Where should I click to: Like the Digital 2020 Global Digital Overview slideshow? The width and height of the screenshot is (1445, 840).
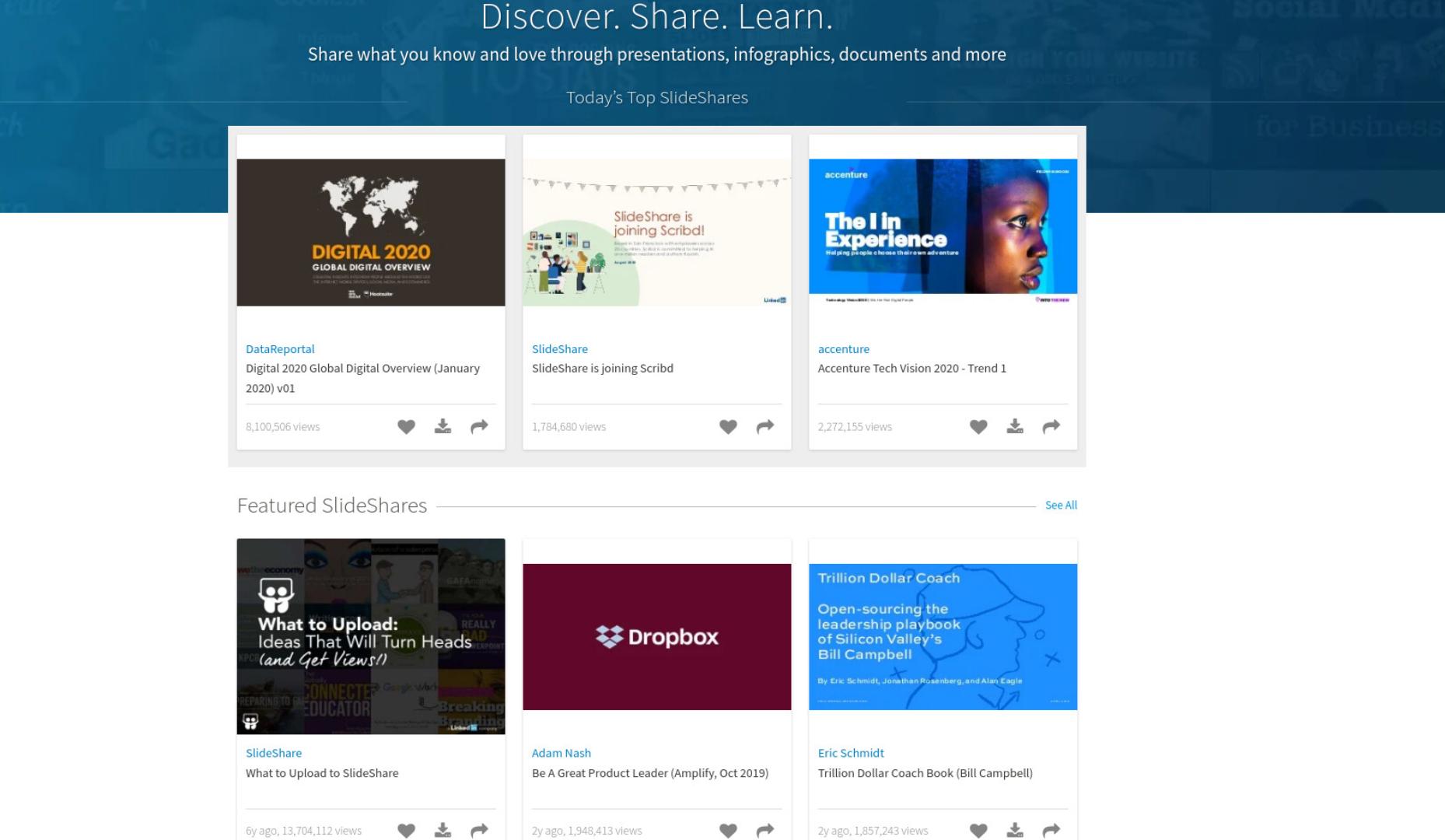(x=406, y=426)
